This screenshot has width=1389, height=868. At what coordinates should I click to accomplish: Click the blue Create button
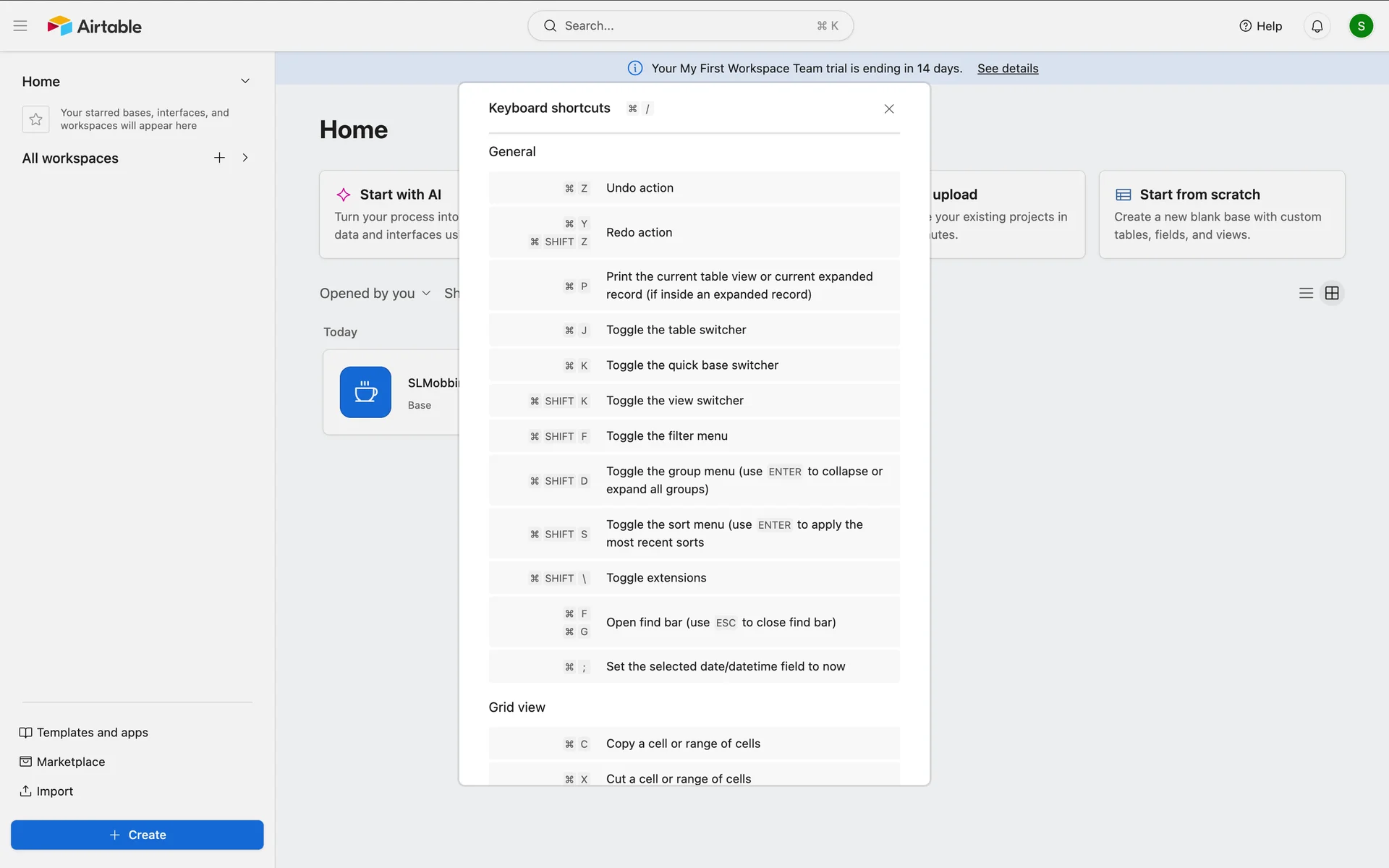[137, 835]
